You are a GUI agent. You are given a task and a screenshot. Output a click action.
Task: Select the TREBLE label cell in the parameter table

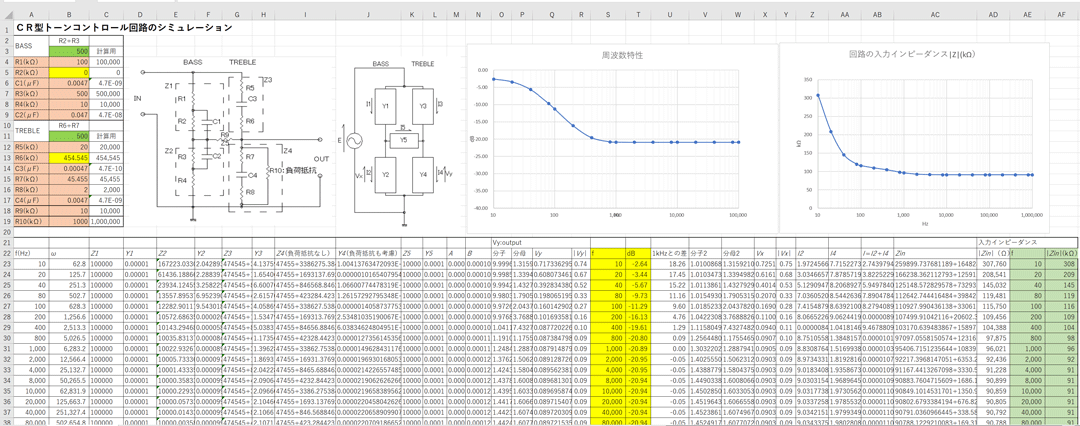pos(32,131)
